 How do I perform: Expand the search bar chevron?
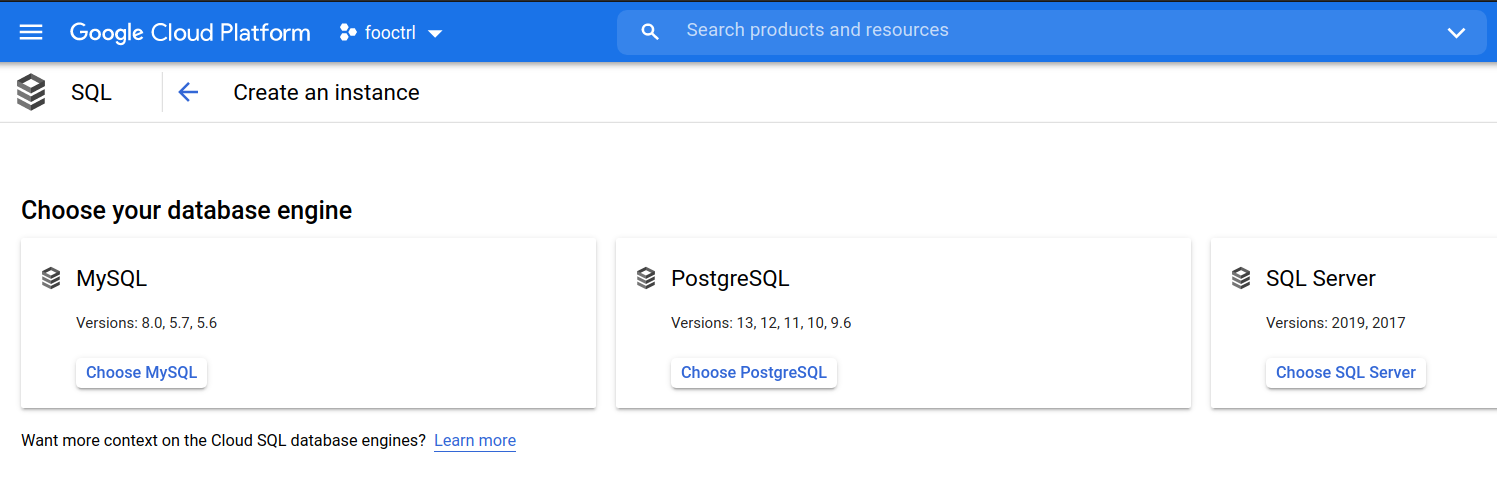pos(1456,32)
